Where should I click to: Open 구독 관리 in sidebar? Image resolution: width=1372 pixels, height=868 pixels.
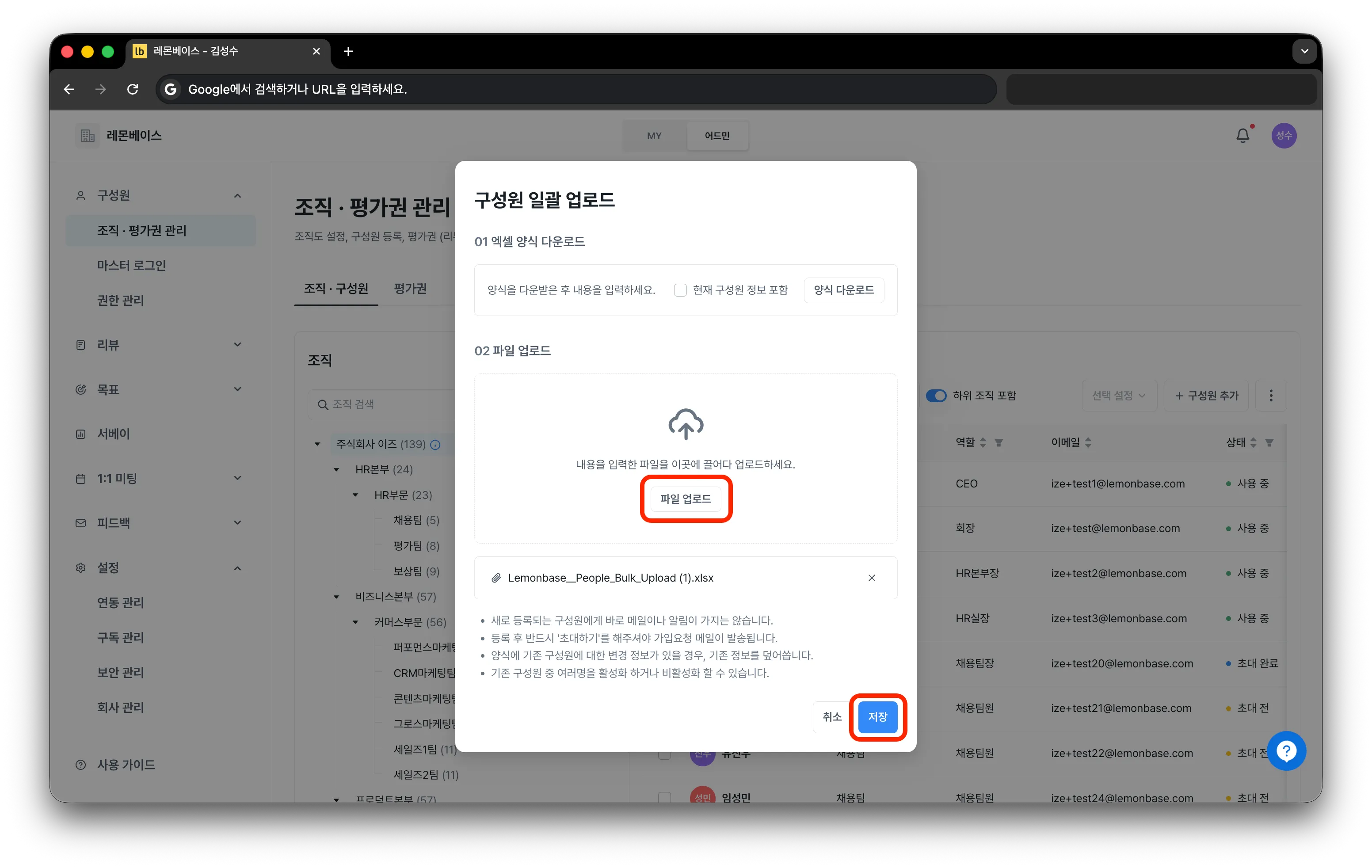[121, 637]
